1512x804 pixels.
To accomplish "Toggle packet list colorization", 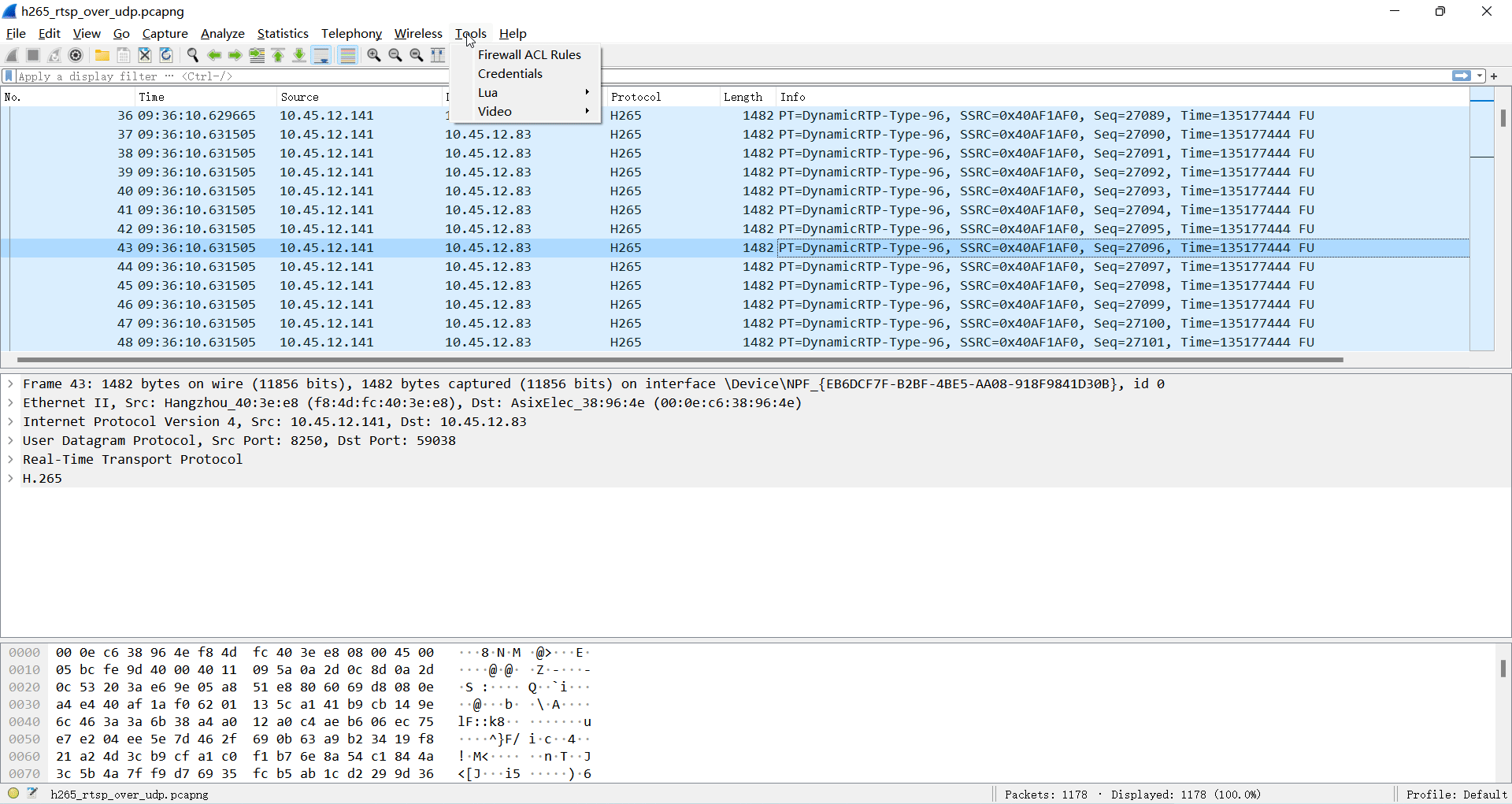I will point(347,55).
